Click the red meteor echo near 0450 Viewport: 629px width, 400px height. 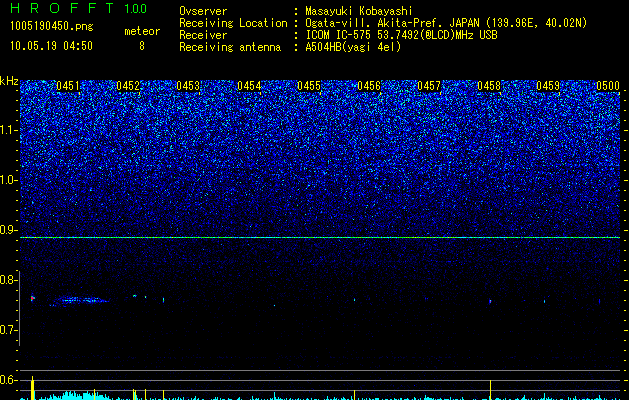click(x=33, y=298)
